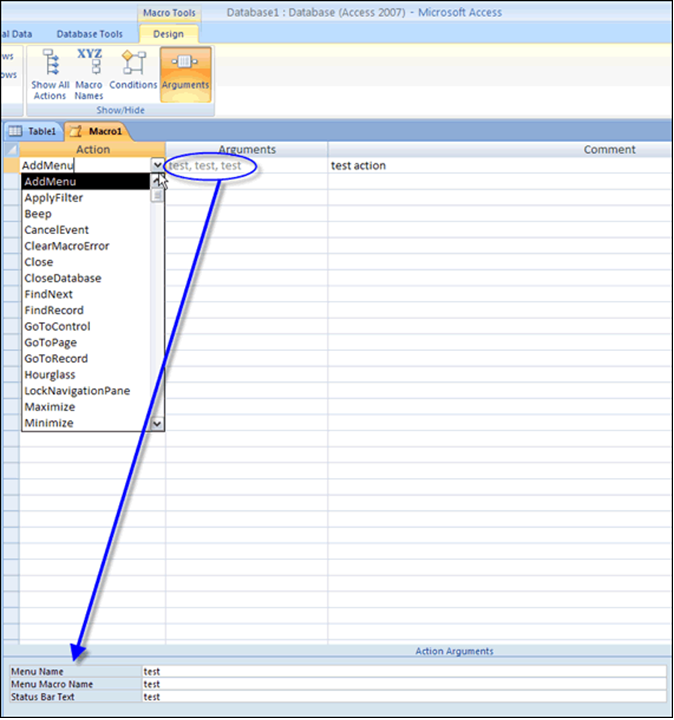Choose Minimize from the action list
This screenshot has width=674, height=720.
coord(86,423)
